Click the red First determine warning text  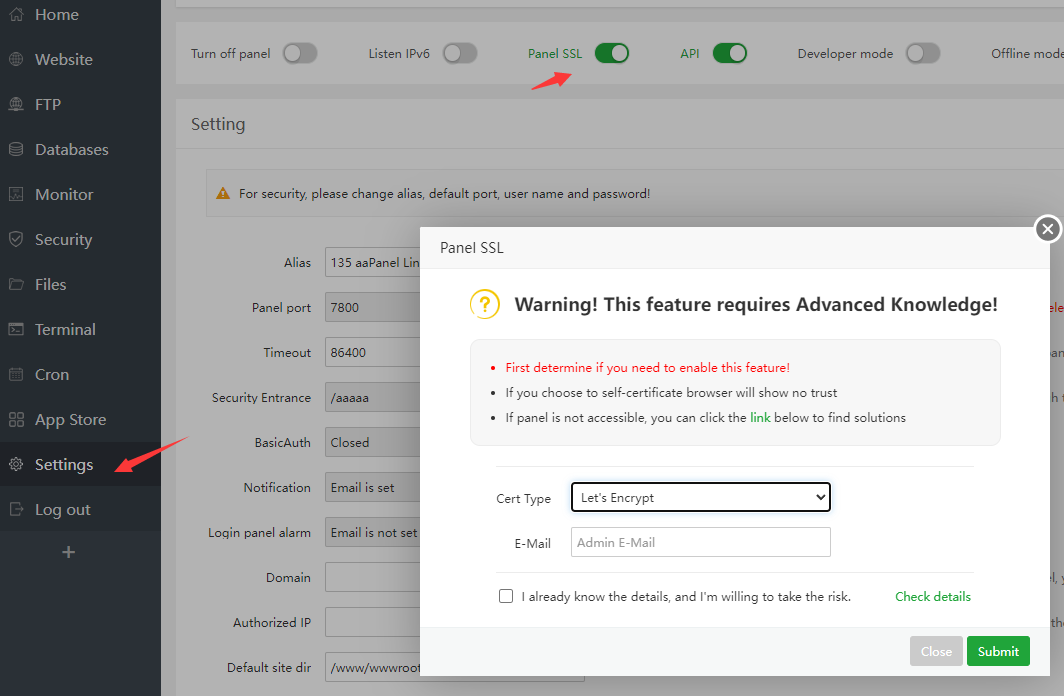pyautogui.click(x=647, y=367)
